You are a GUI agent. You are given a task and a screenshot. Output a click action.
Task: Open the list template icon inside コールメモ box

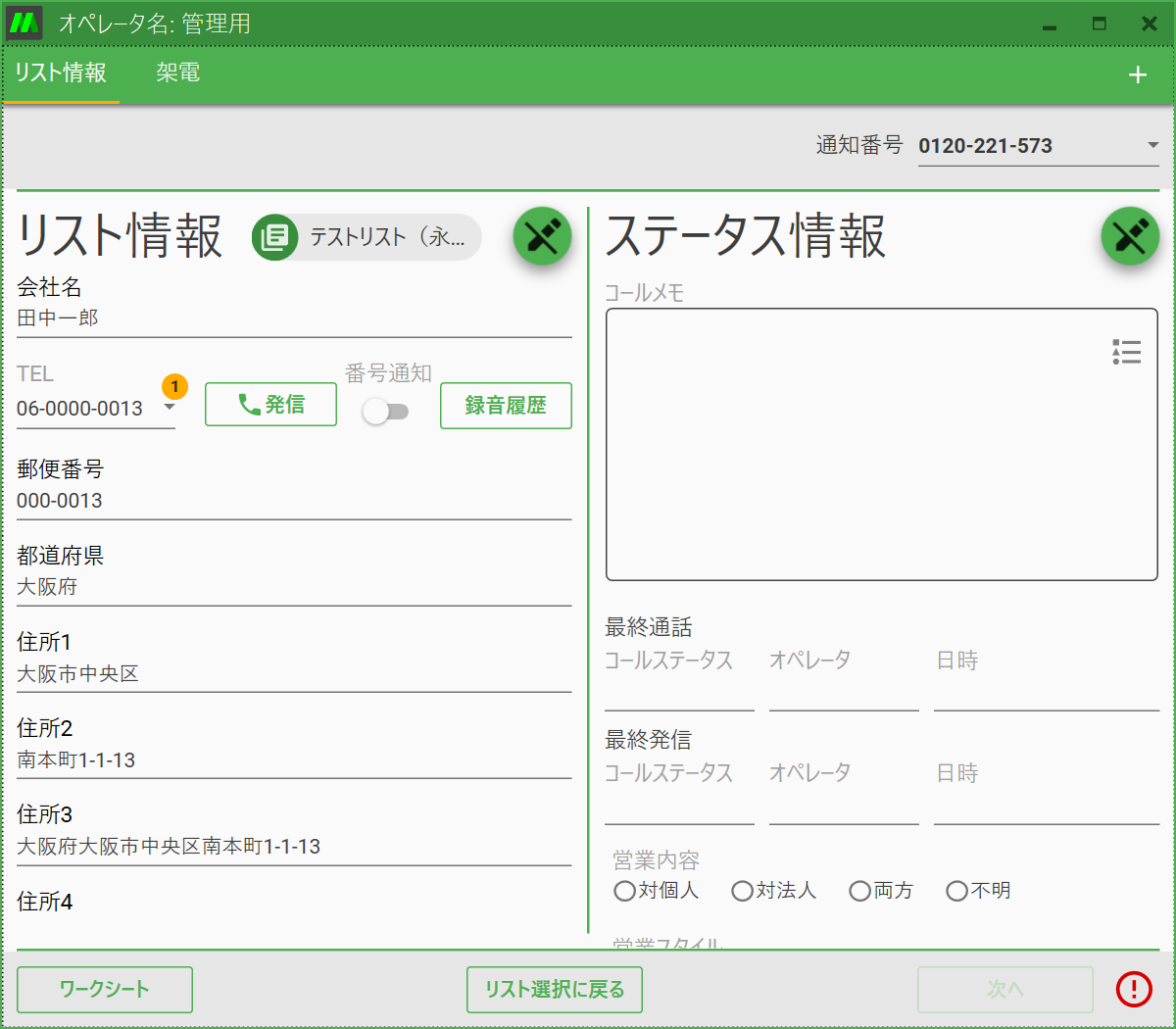1126,352
